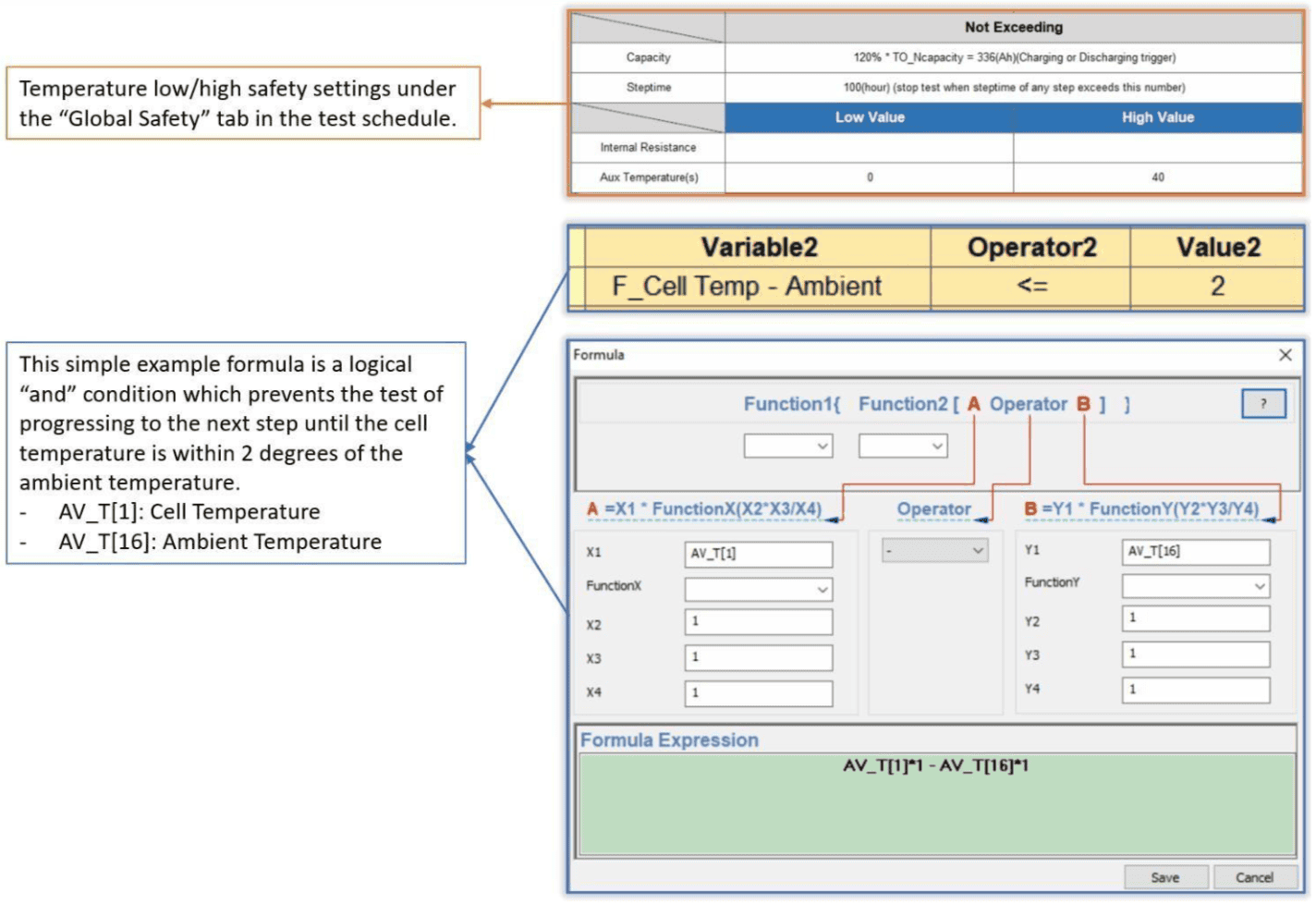
Task: Open the Function2 dropdown
Action: pyautogui.click(x=904, y=446)
